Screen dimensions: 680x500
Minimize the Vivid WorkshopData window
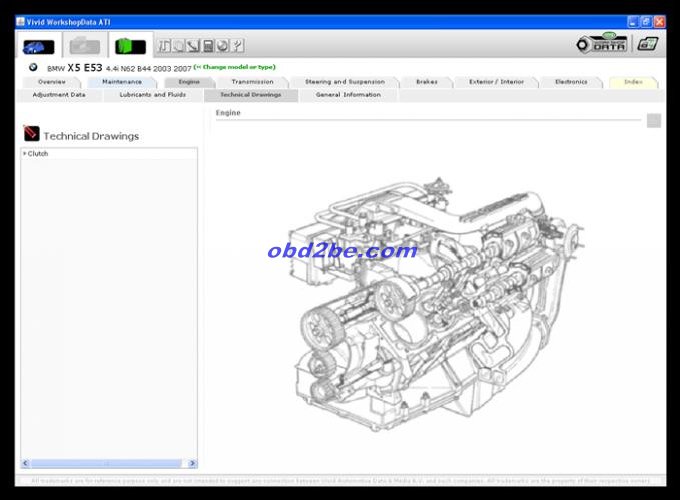(x=633, y=22)
